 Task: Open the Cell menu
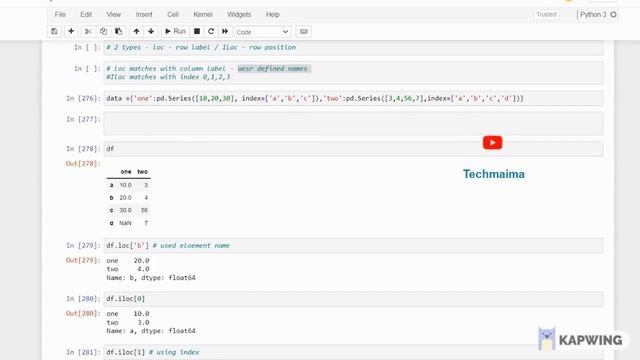tap(173, 14)
